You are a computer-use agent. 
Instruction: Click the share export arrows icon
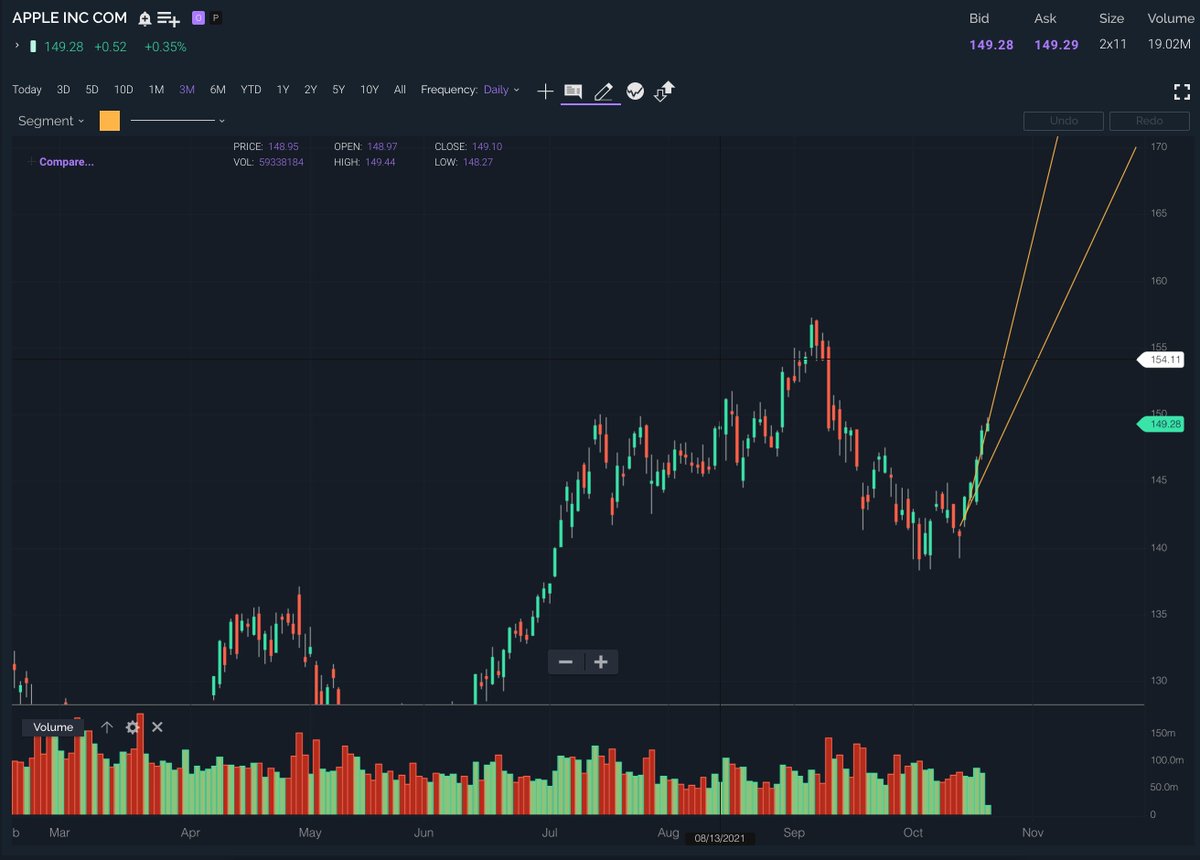(665, 91)
